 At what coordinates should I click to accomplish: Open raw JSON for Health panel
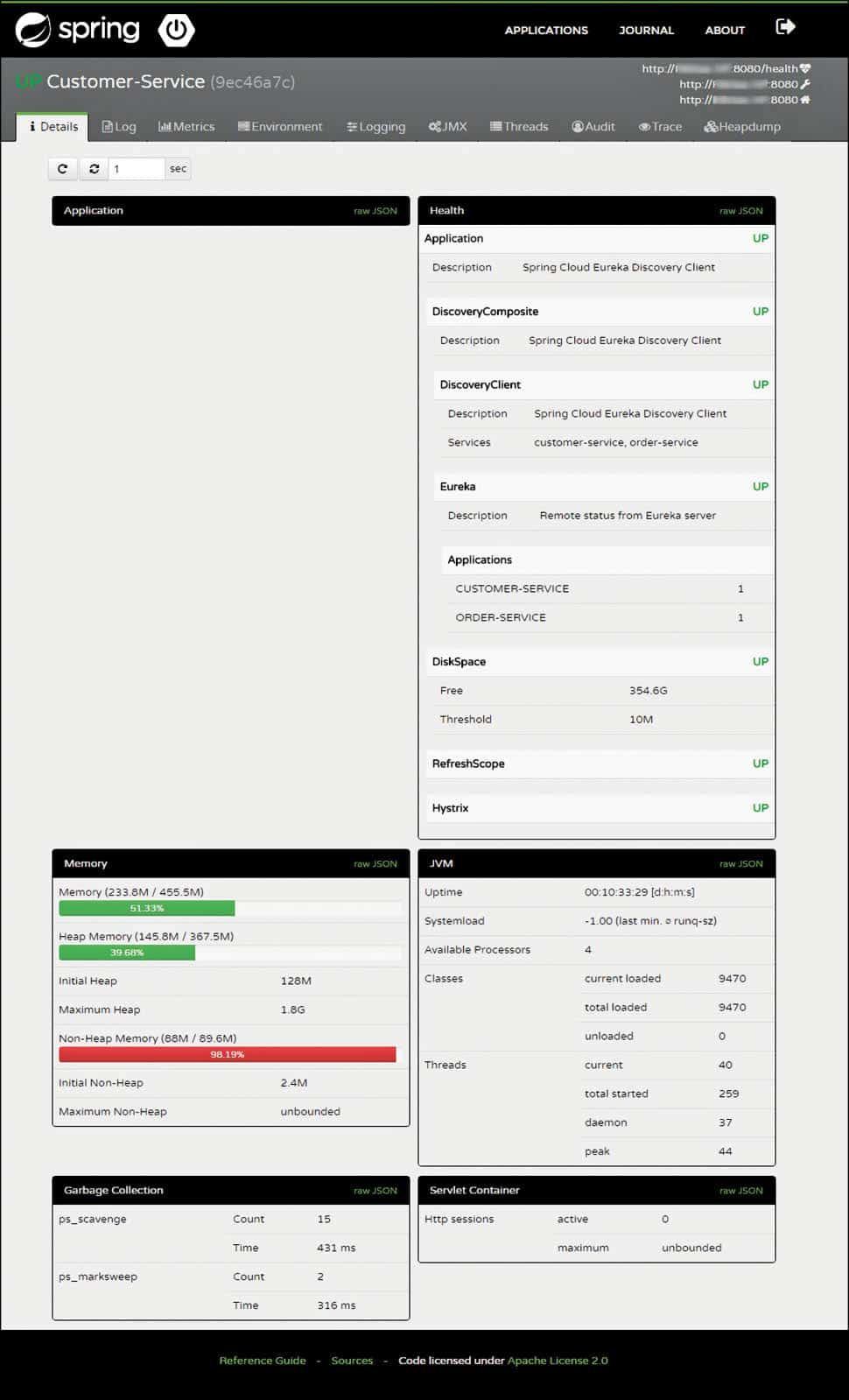tap(741, 211)
